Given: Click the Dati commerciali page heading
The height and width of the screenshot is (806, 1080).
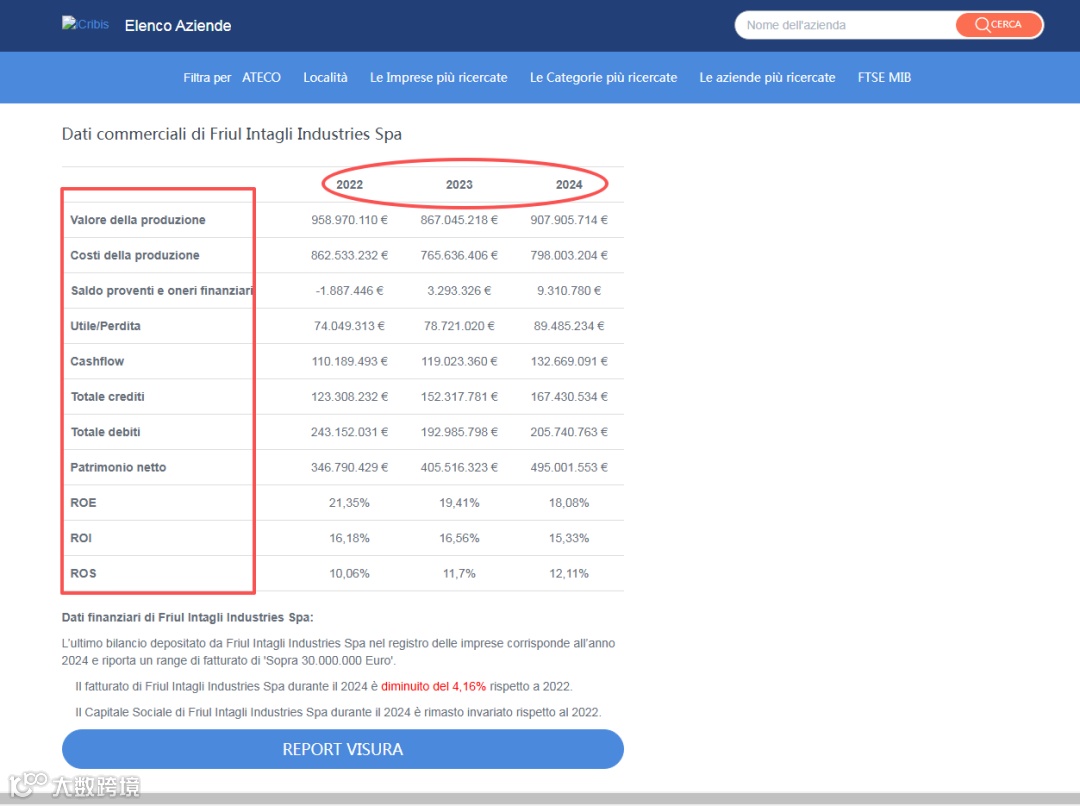Looking at the screenshot, I should (231, 134).
